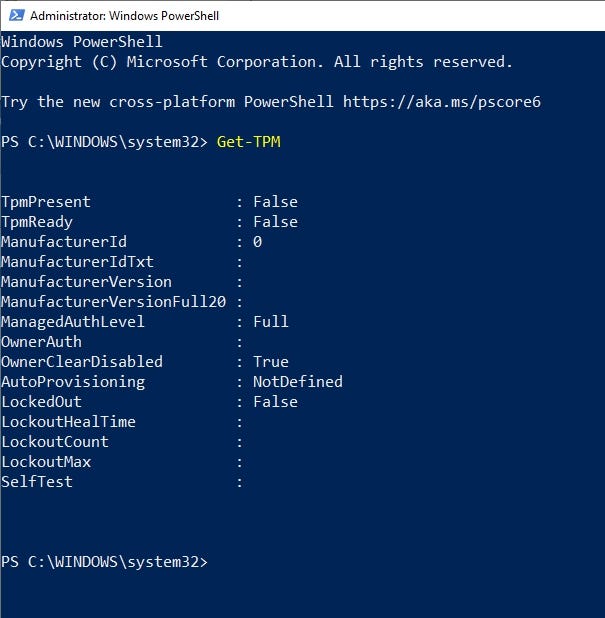Click the ManufacturerId value 0
605x618 pixels.
[x=257, y=242]
